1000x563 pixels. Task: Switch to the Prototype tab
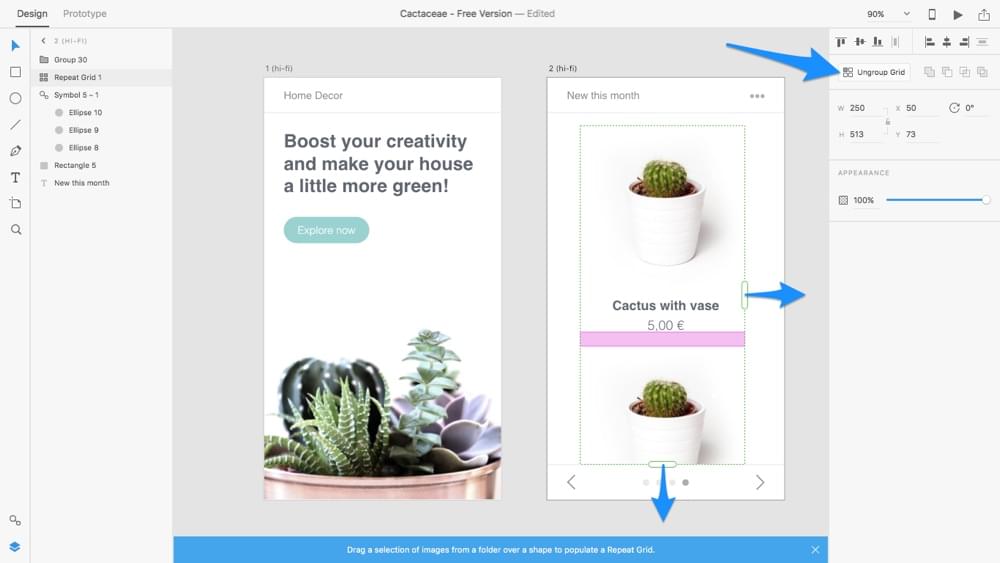click(84, 14)
